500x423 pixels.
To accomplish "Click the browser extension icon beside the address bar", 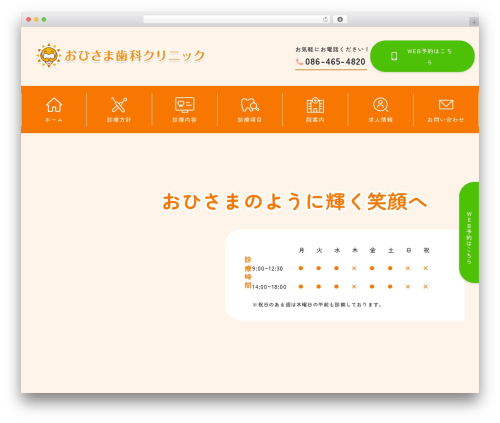I will click(340, 20).
